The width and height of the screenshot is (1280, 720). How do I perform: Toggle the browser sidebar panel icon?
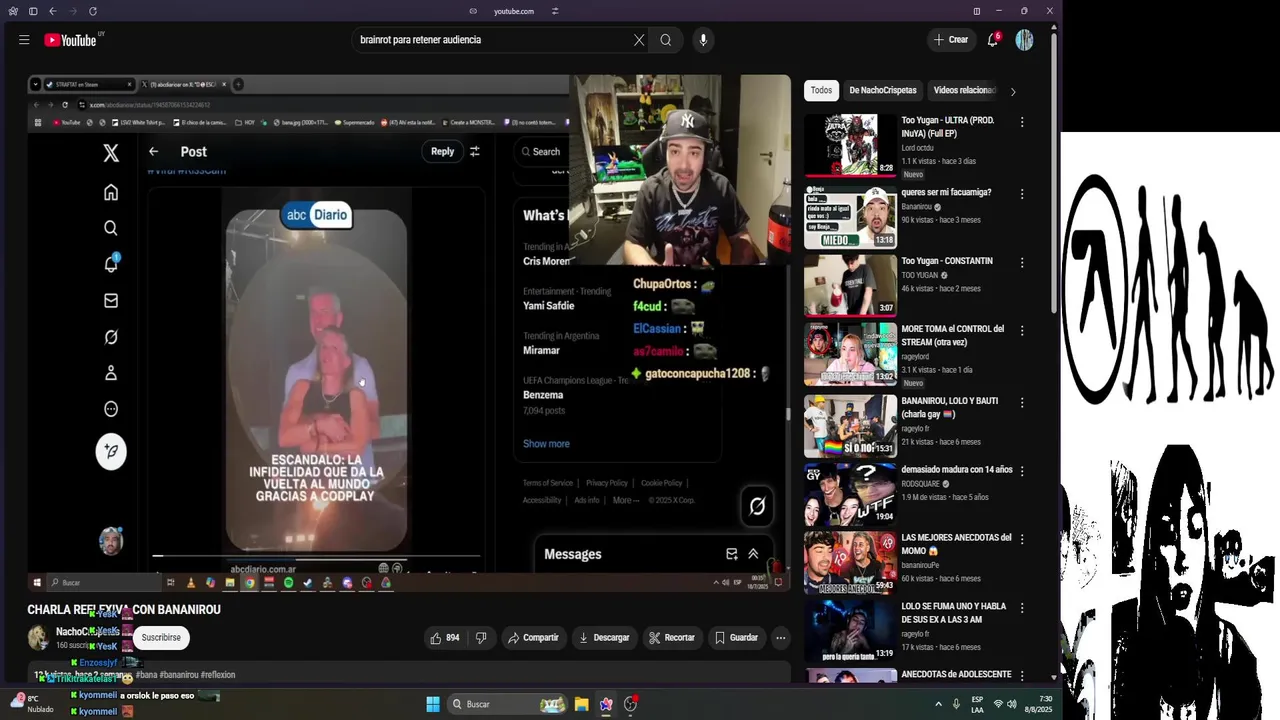(33, 11)
